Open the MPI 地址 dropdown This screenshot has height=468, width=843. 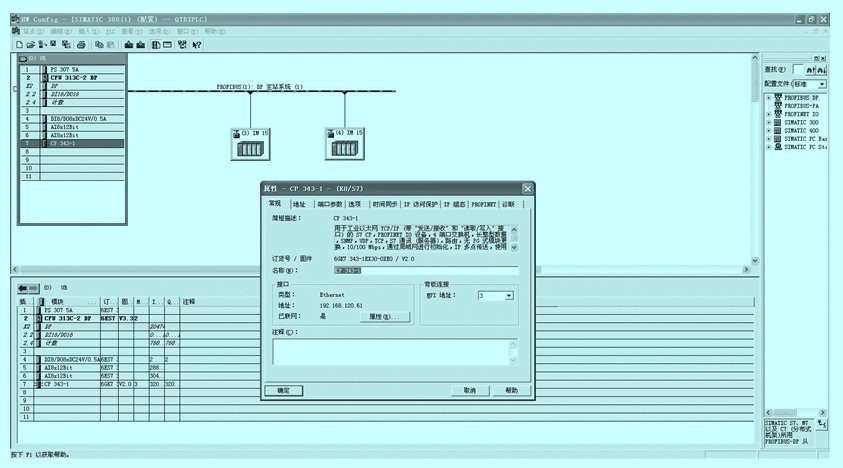(509, 296)
